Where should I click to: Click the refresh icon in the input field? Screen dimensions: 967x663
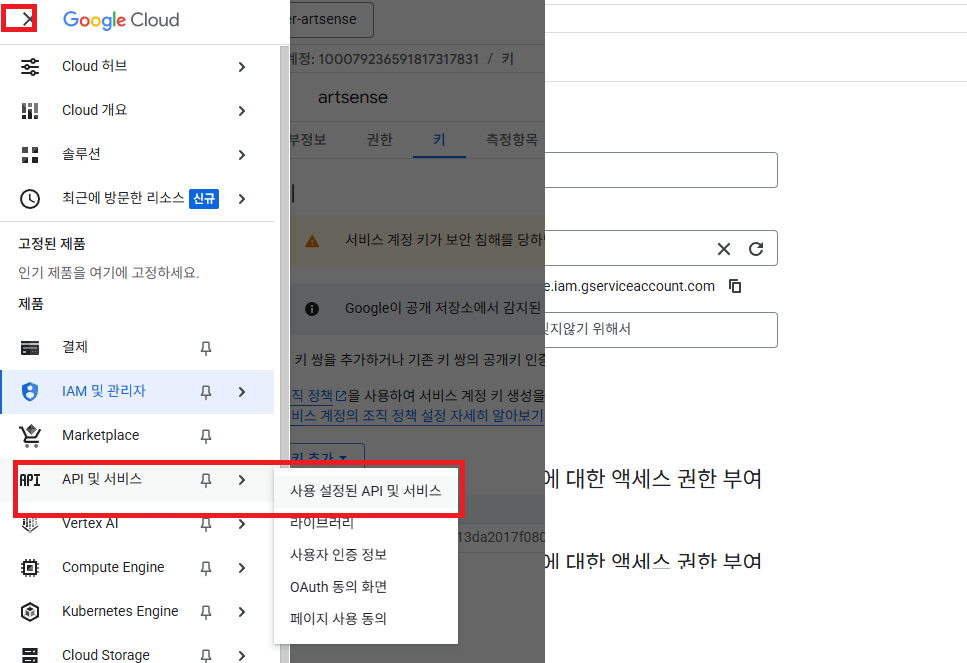point(756,249)
